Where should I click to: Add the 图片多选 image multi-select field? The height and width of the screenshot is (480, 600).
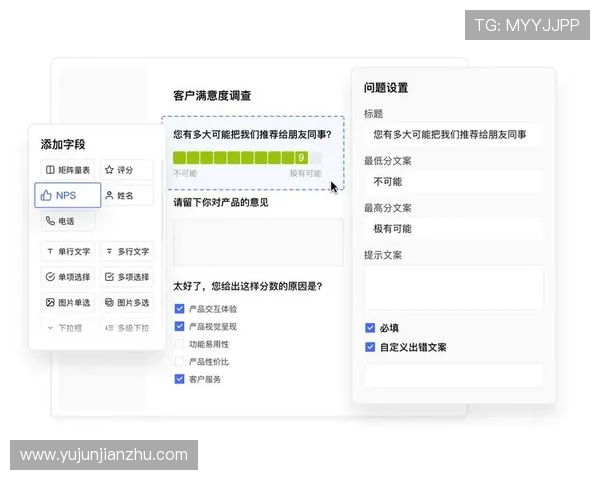(127, 302)
